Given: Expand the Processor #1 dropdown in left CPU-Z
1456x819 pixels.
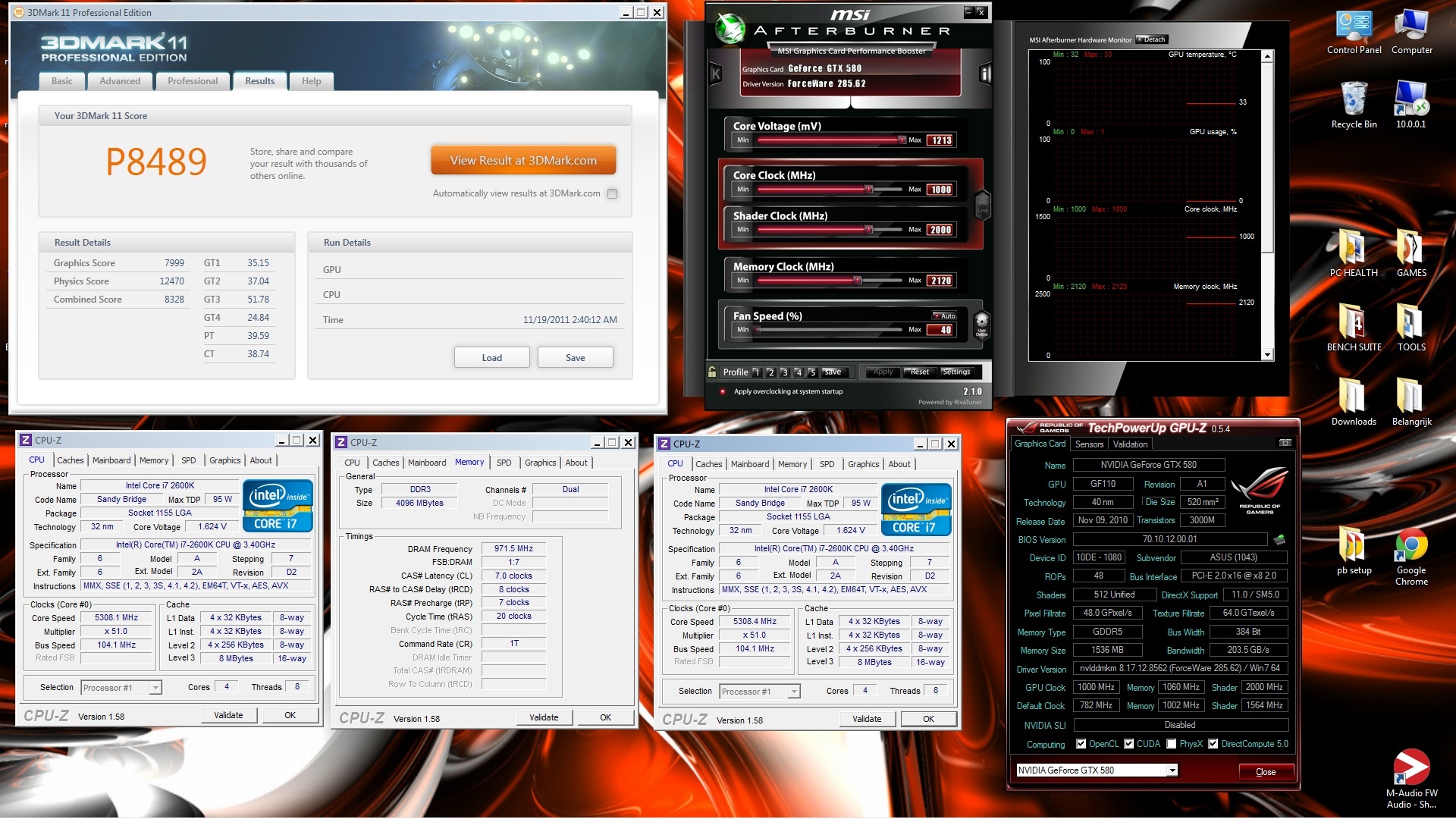Looking at the screenshot, I should (155, 688).
